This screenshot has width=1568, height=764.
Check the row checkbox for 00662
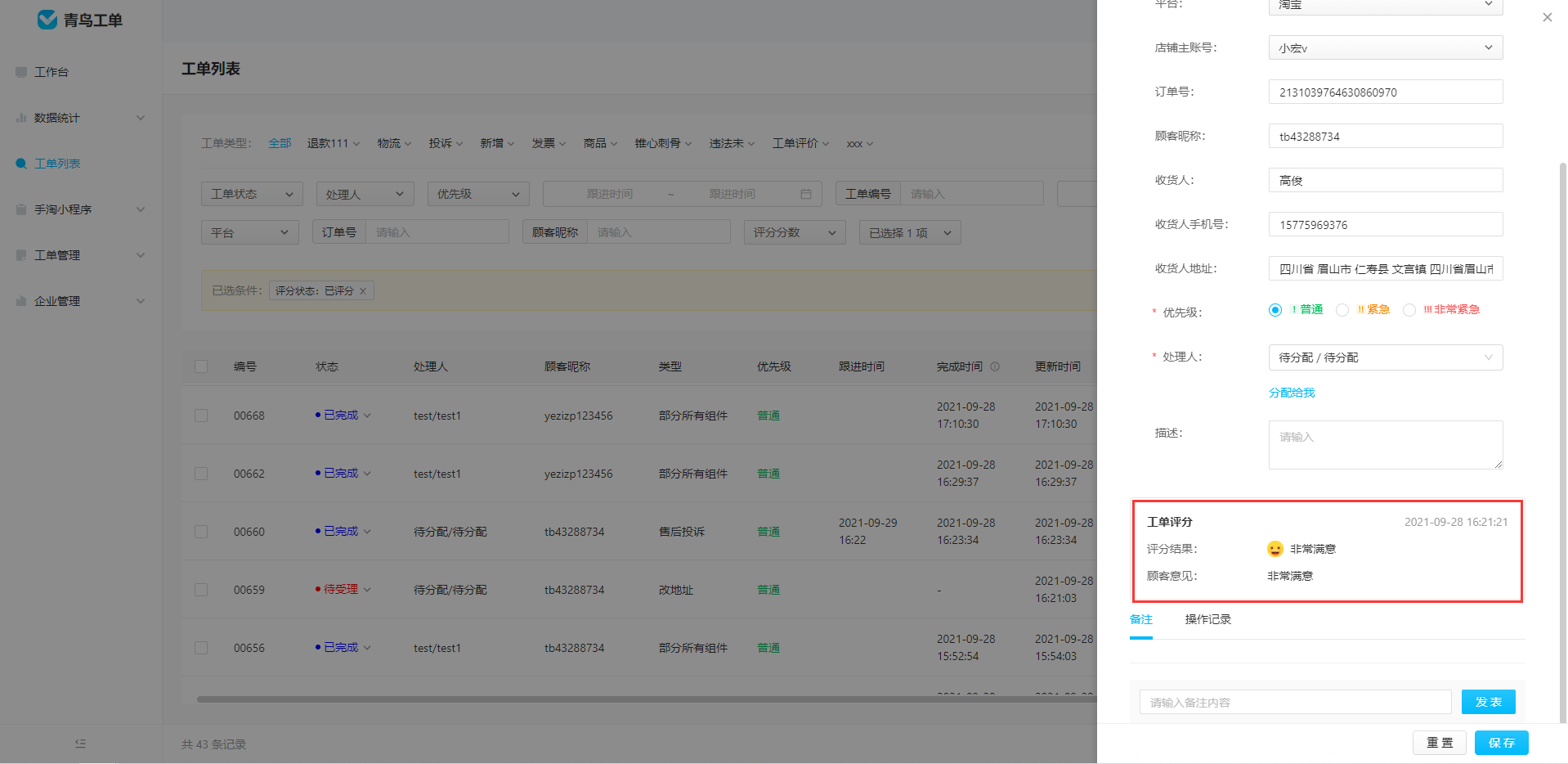[201, 474]
